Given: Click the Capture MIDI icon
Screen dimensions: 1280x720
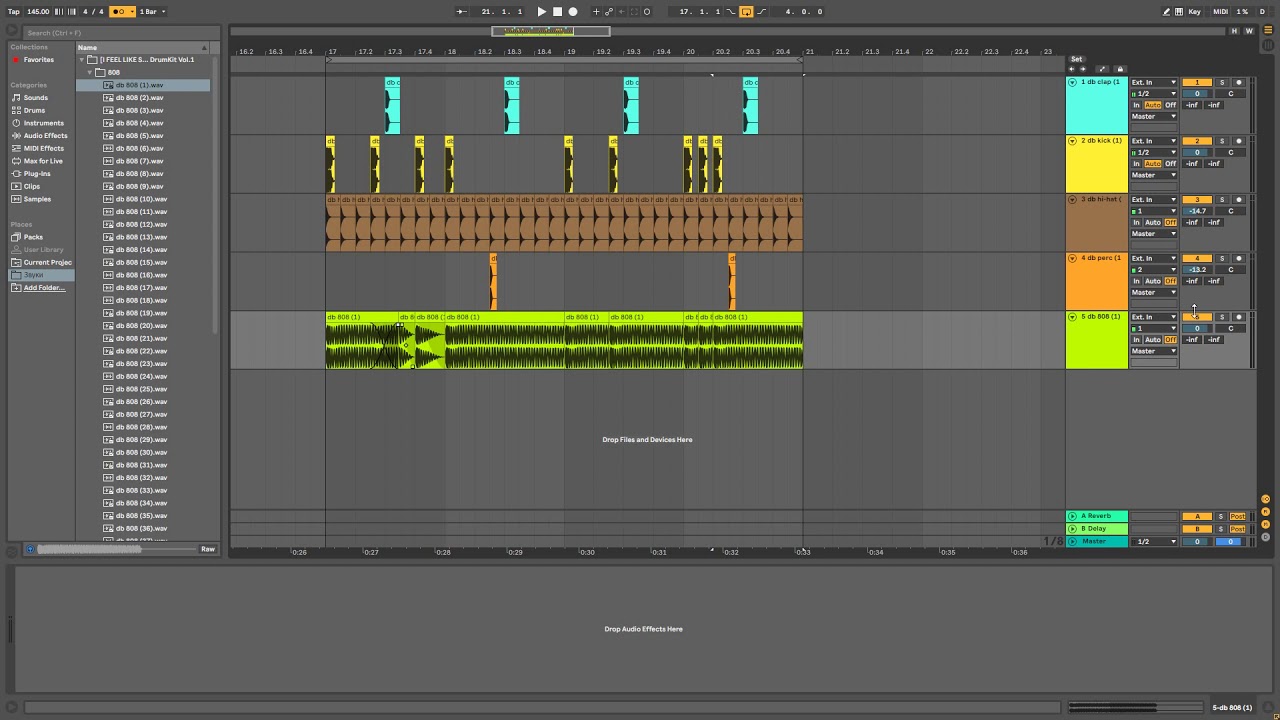Looking at the screenshot, I should point(634,12).
